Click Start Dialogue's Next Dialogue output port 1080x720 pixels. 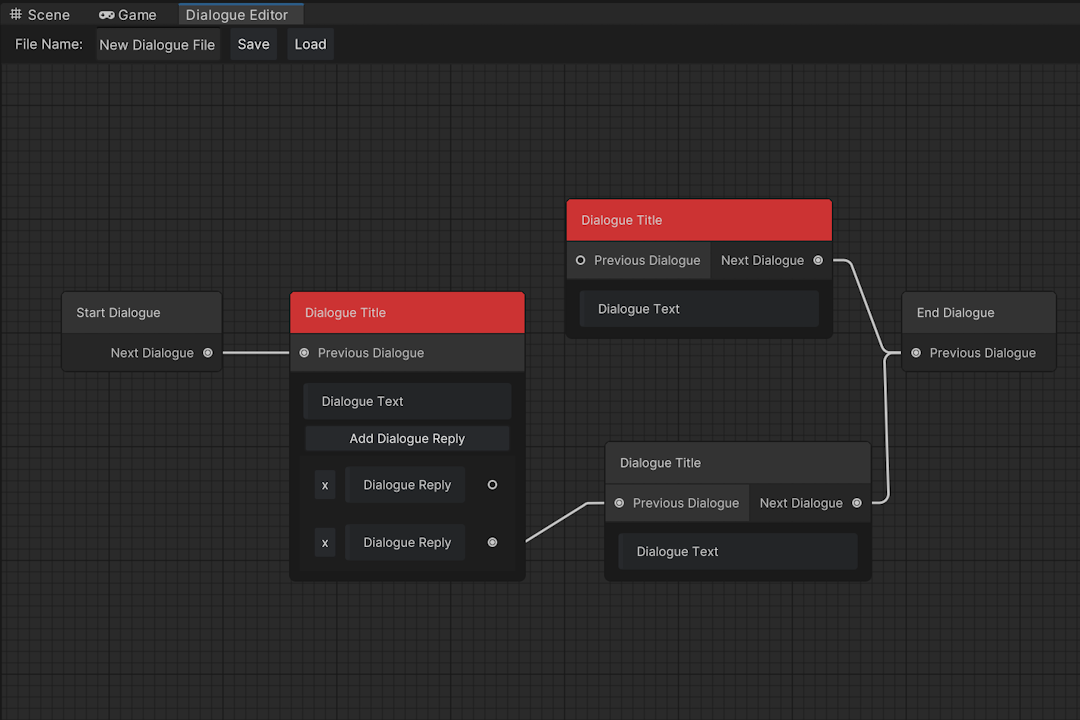click(x=208, y=353)
